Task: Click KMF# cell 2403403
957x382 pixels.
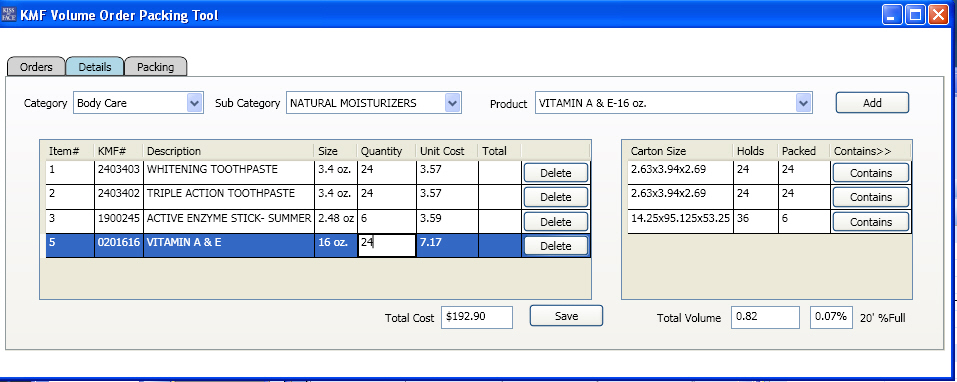Action: pos(119,172)
